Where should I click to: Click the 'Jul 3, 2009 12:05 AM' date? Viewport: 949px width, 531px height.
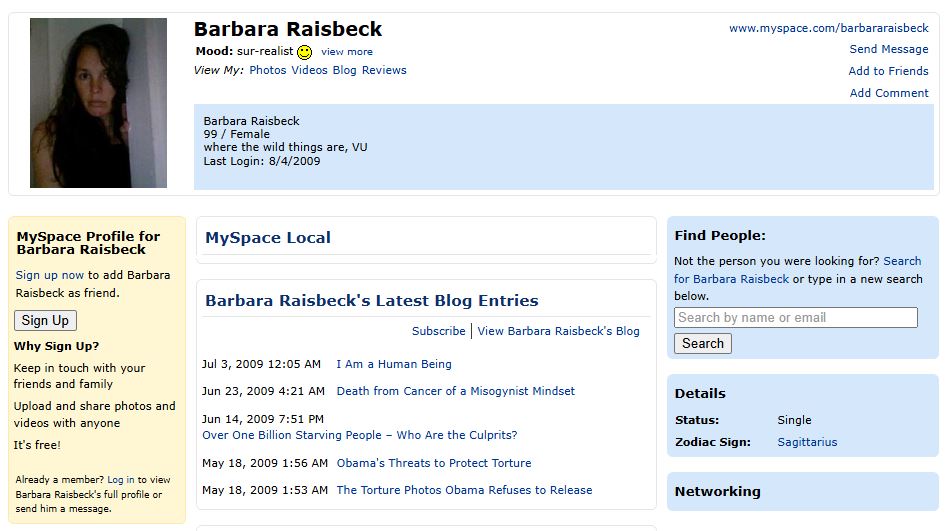click(261, 364)
